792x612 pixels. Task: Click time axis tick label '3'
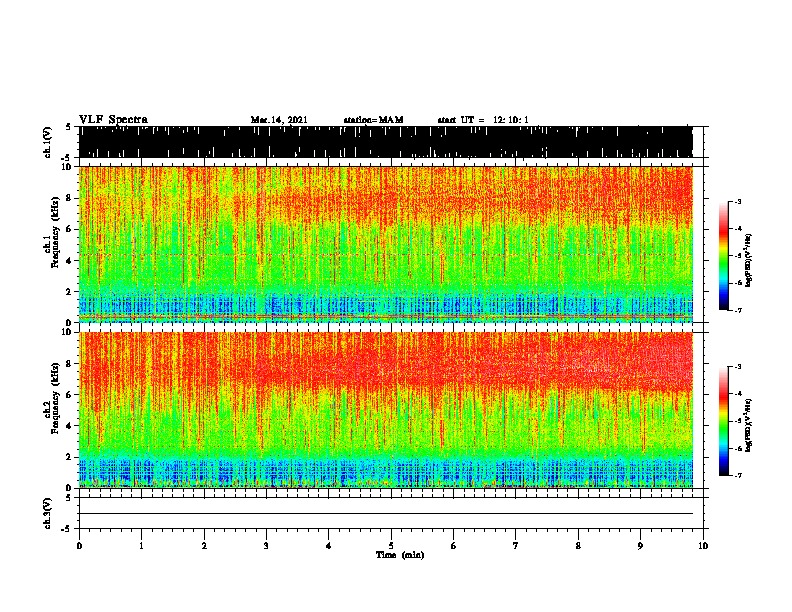pyautogui.click(x=266, y=546)
